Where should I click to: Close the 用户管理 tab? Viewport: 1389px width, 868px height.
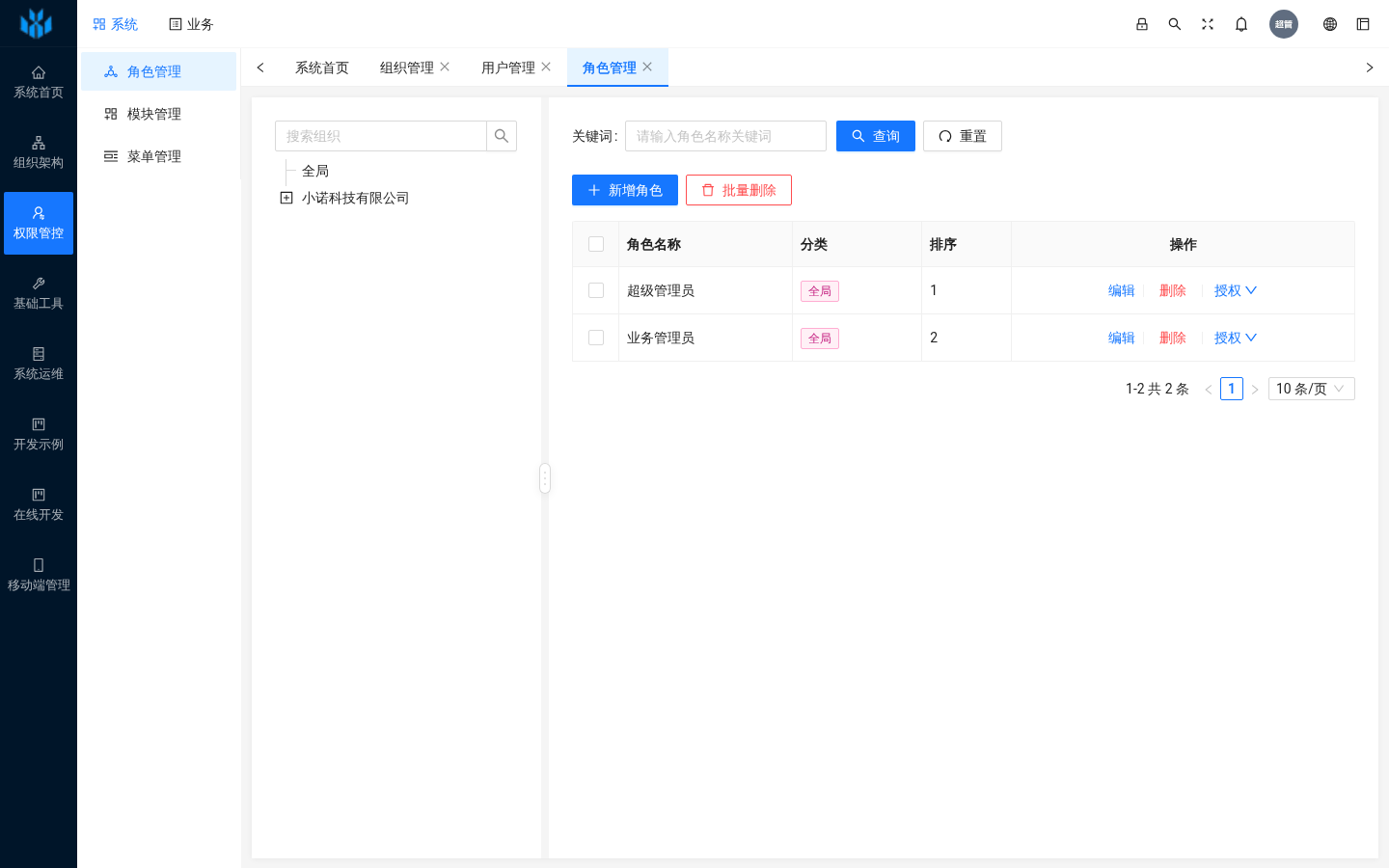click(x=546, y=67)
